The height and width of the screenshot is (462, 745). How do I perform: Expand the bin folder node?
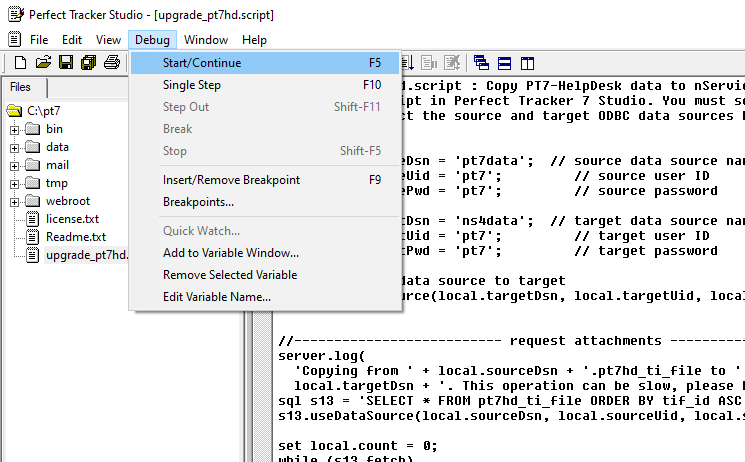point(15,130)
